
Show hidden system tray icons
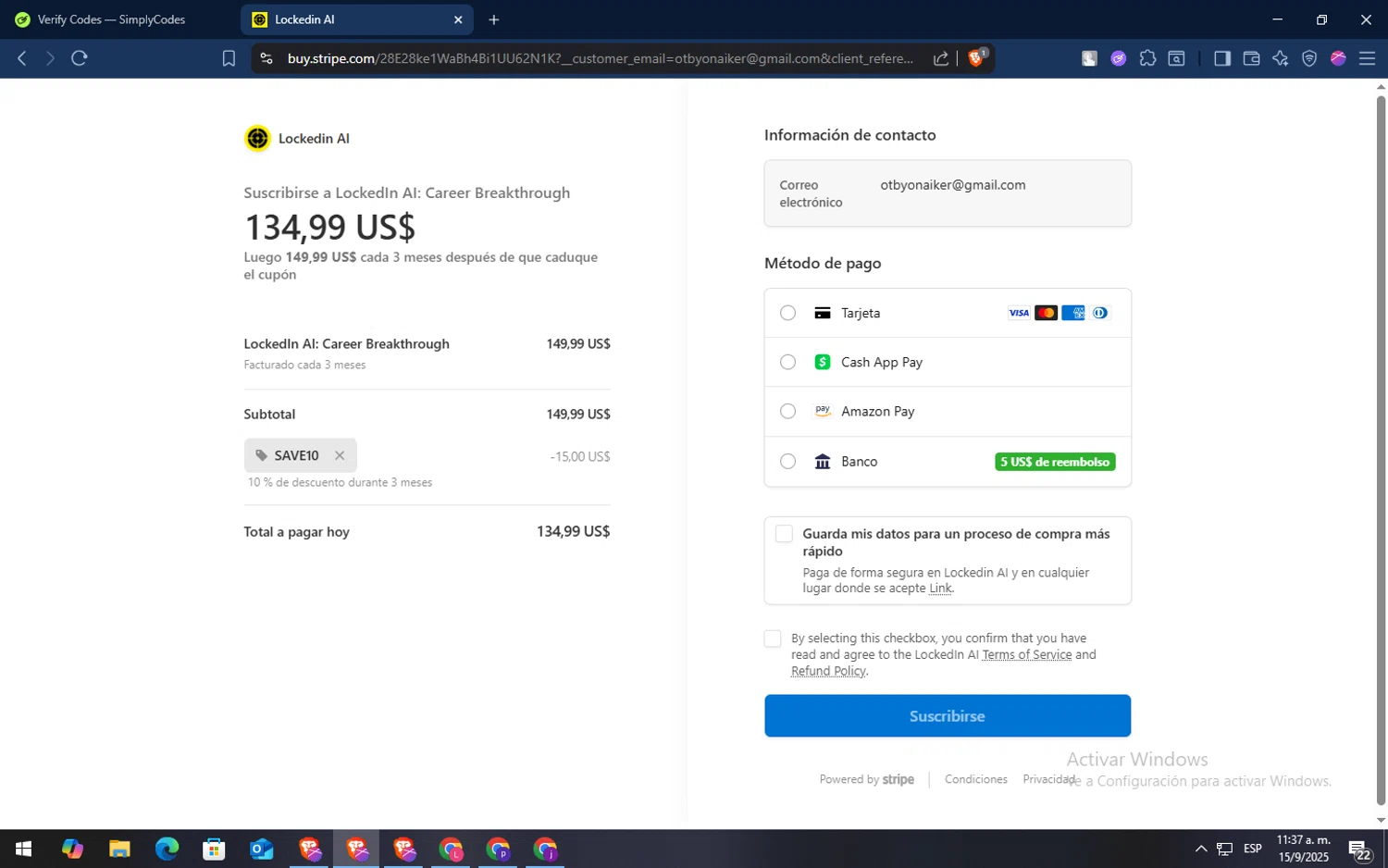click(x=1201, y=849)
